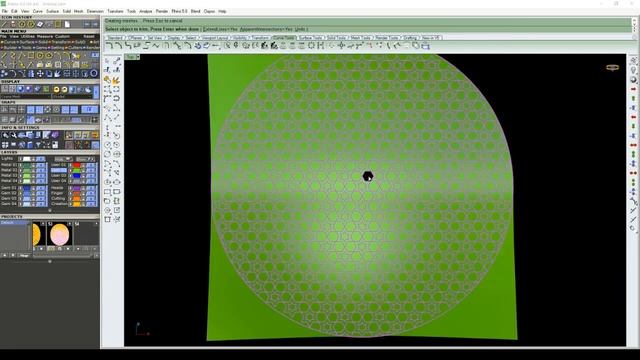Open the Surface menu in menu bar
The height and width of the screenshot is (360, 640).
click(52, 11)
